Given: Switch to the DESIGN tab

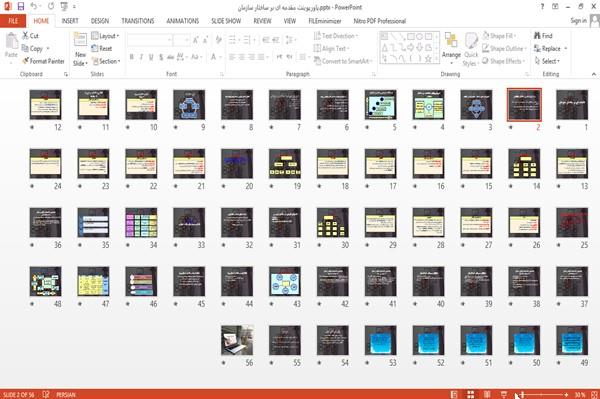Looking at the screenshot, I should (x=100, y=21).
